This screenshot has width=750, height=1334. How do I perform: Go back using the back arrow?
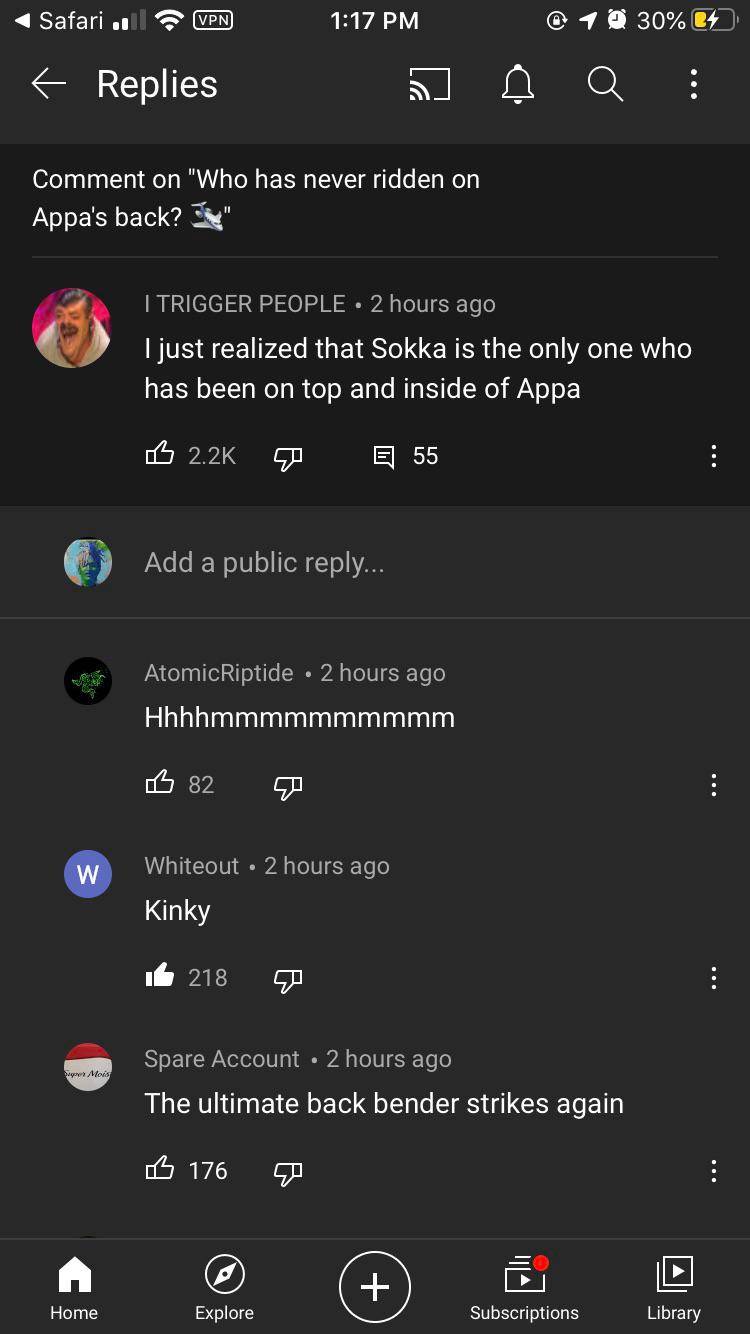(48, 85)
